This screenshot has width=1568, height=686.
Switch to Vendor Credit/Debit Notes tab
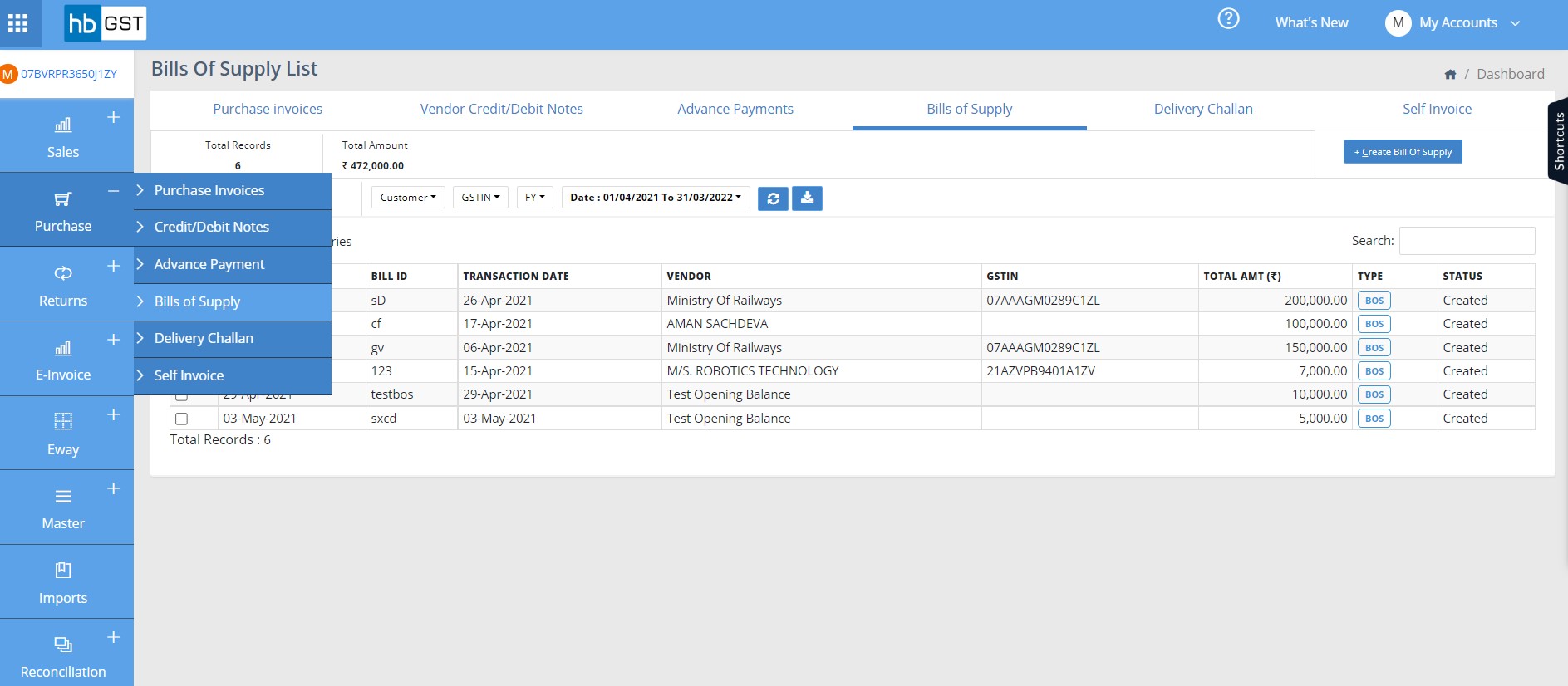[x=501, y=109]
